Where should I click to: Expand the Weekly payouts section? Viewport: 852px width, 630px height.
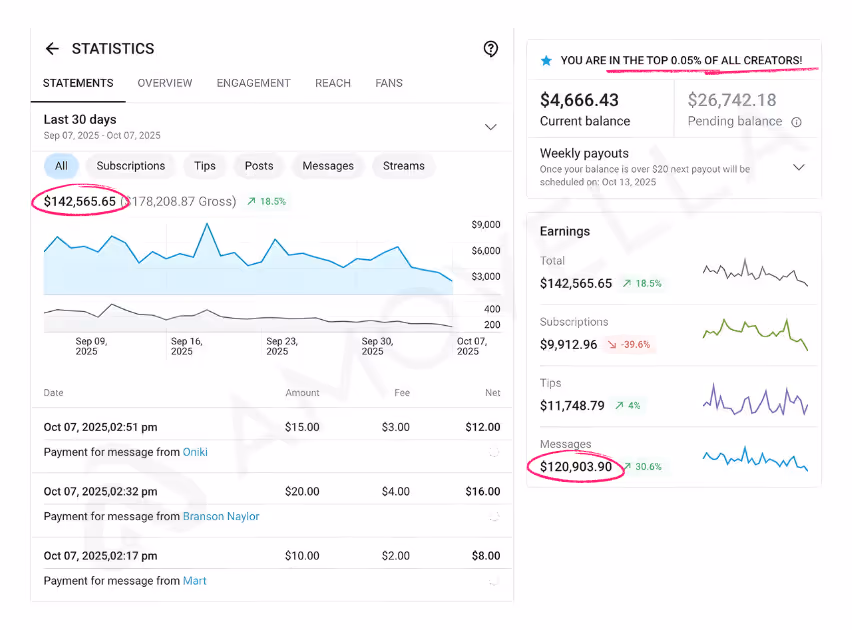coord(798,167)
